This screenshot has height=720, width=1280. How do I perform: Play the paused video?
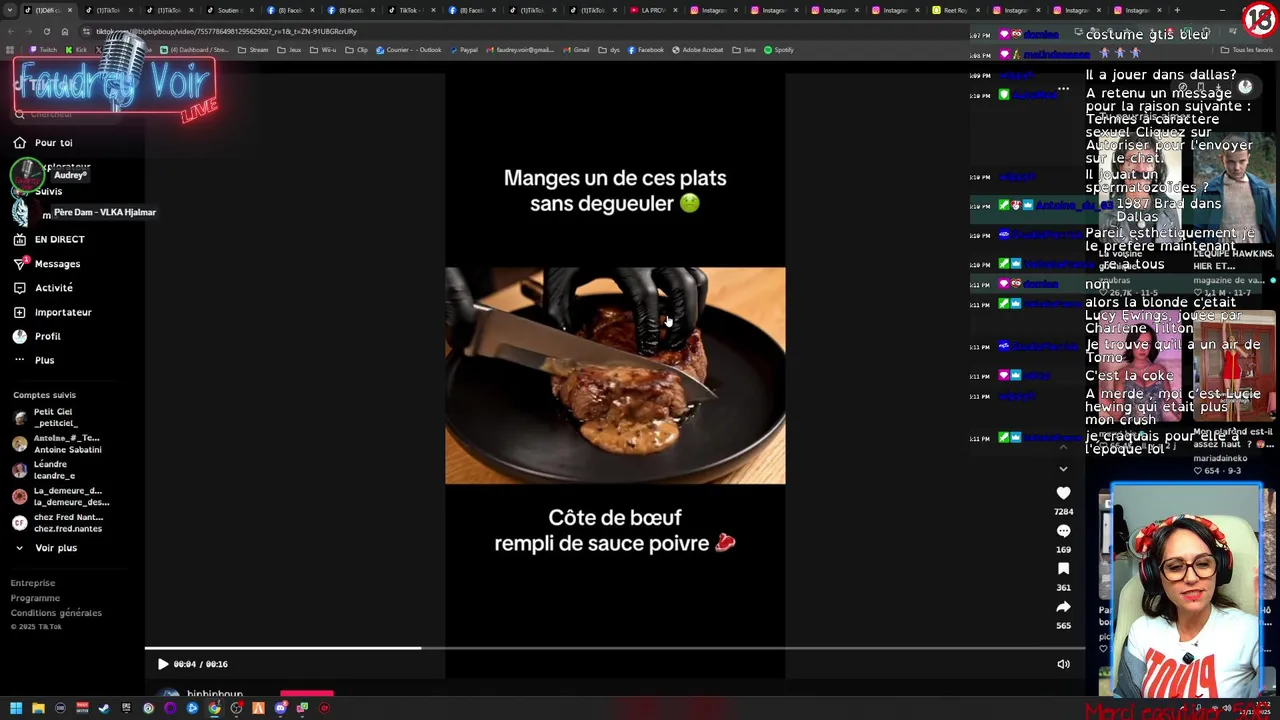(163, 664)
